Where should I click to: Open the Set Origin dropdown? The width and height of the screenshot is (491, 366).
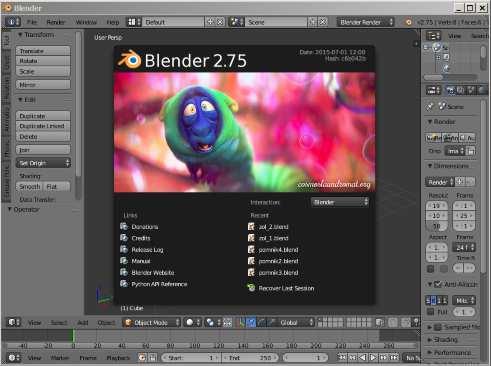pos(43,163)
